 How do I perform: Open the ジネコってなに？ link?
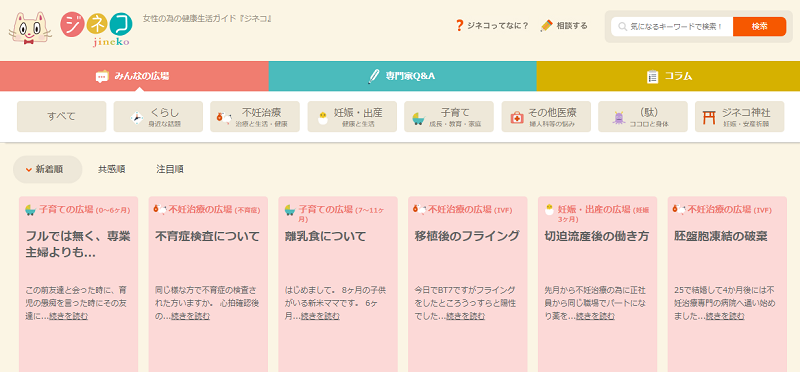[x=492, y=26]
